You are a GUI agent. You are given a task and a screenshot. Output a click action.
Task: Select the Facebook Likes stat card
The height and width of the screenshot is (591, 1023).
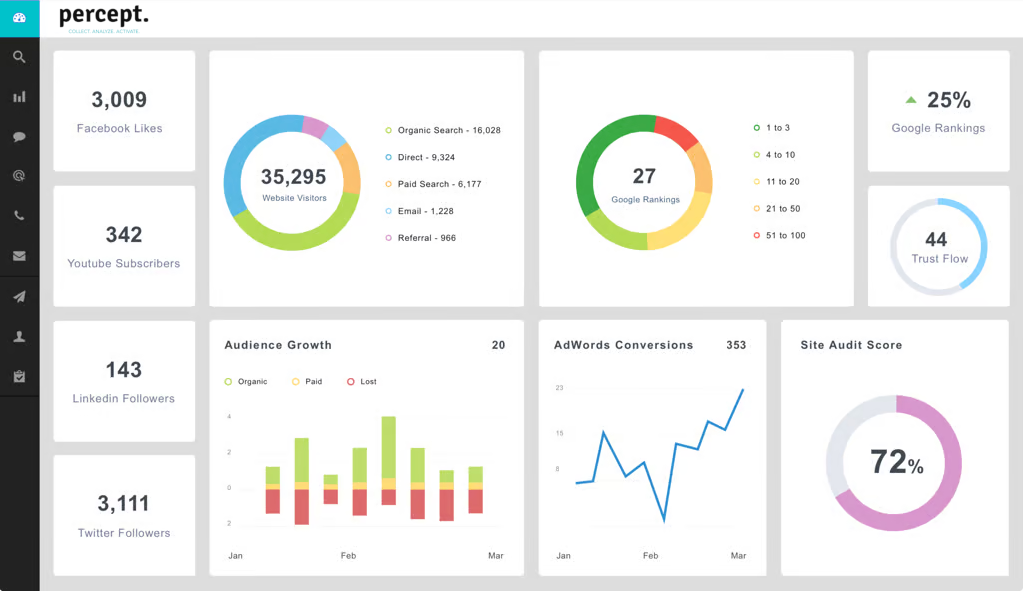click(123, 111)
